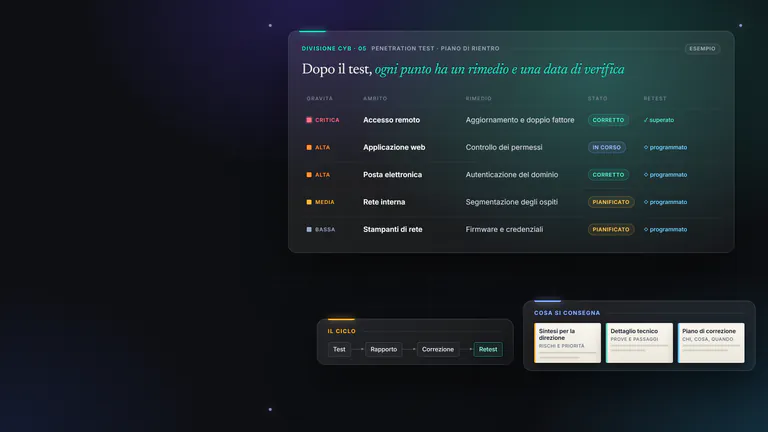Choose the Rapporto step in Il ciclo
768x432 pixels.
coord(384,349)
